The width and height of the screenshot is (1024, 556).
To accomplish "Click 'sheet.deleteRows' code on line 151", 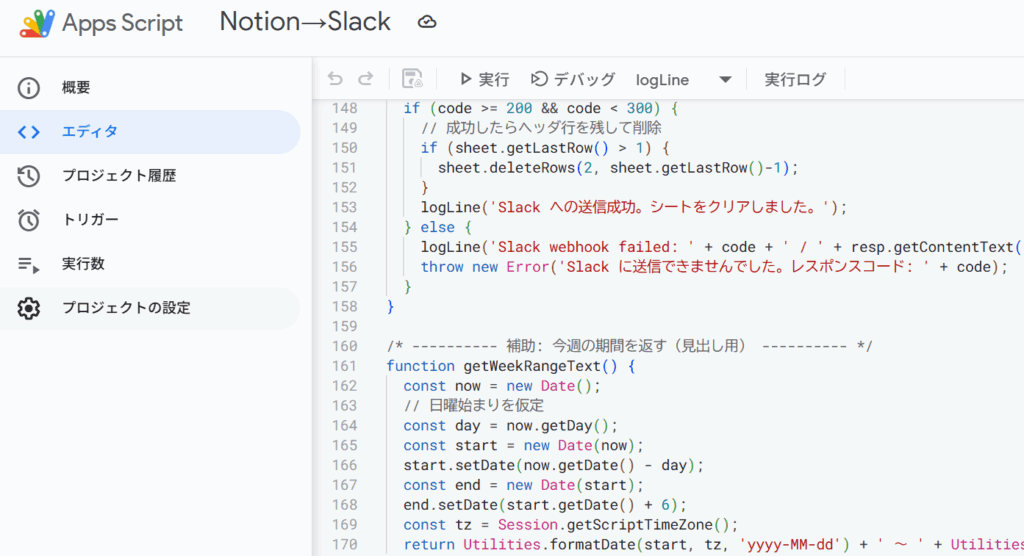I will [x=506, y=168].
